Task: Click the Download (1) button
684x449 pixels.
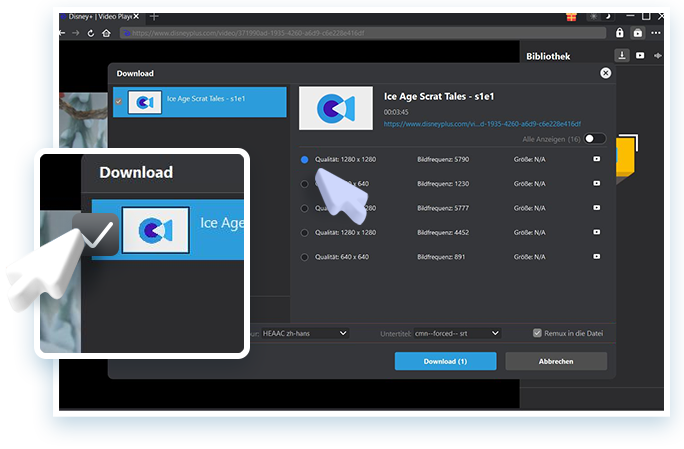Action: [x=445, y=361]
